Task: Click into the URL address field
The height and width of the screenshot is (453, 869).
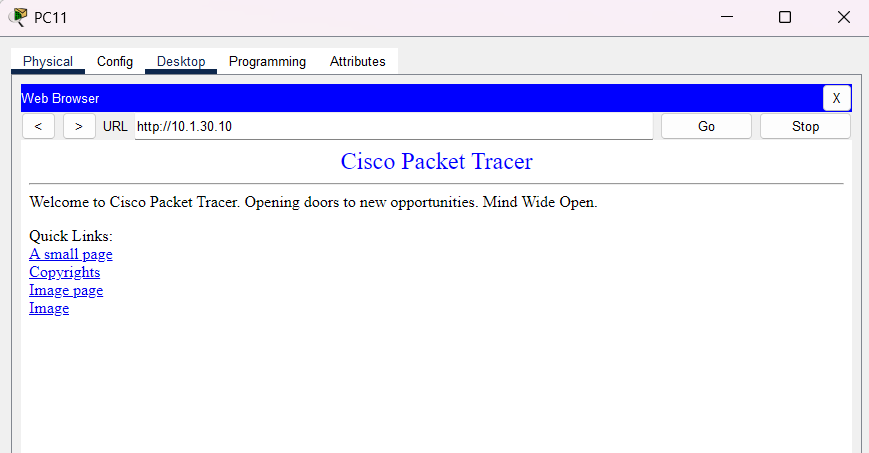Action: point(393,126)
